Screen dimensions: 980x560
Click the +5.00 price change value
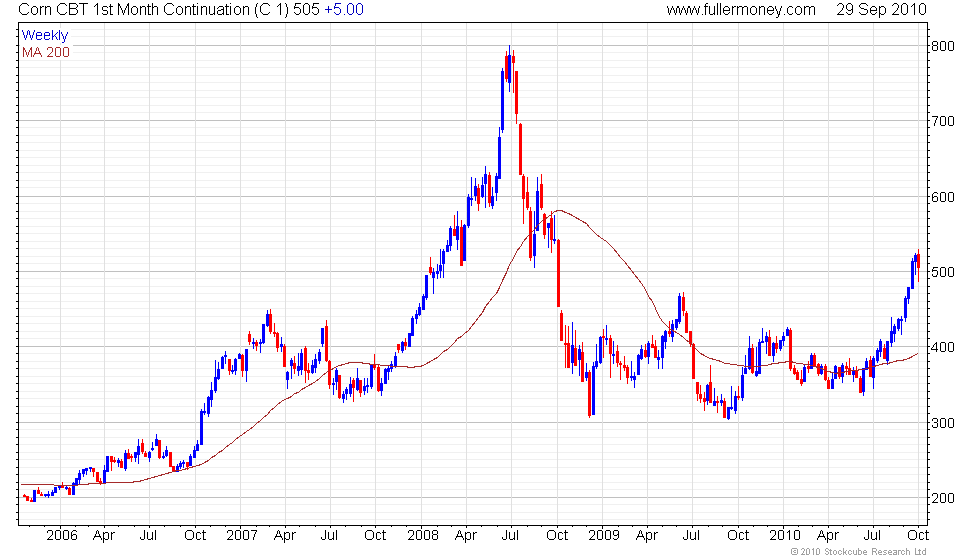344,9
